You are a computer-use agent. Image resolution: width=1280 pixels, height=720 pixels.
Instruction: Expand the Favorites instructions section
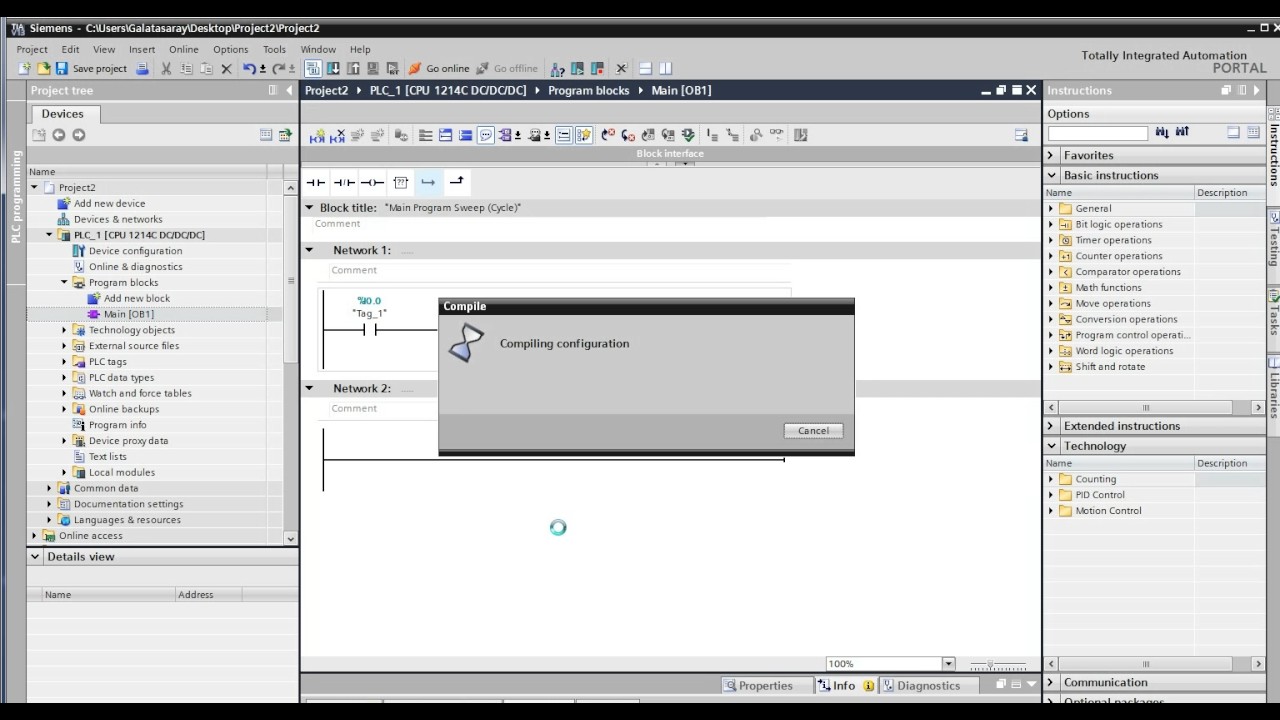pos(1051,155)
